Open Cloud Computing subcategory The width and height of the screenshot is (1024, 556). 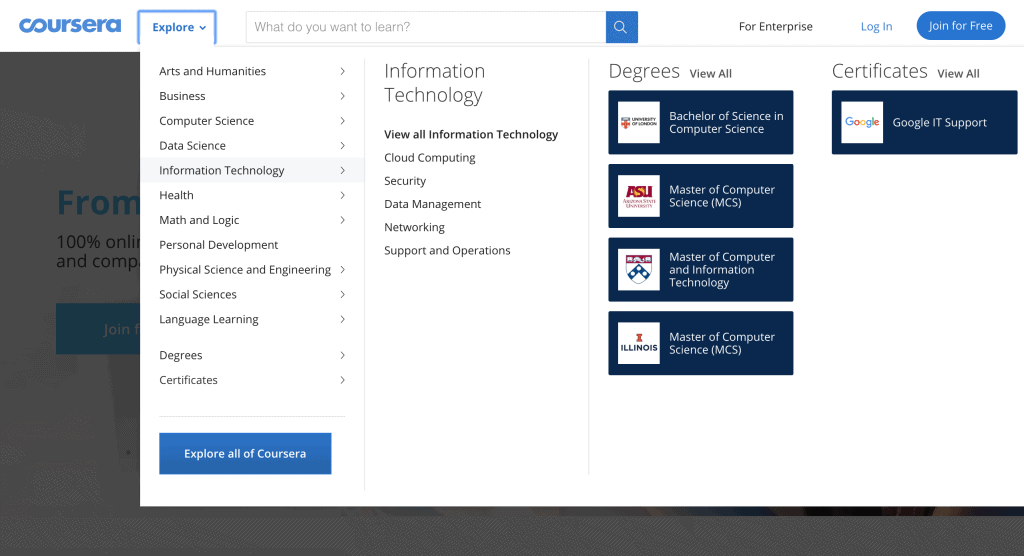[x=430, y=158]
